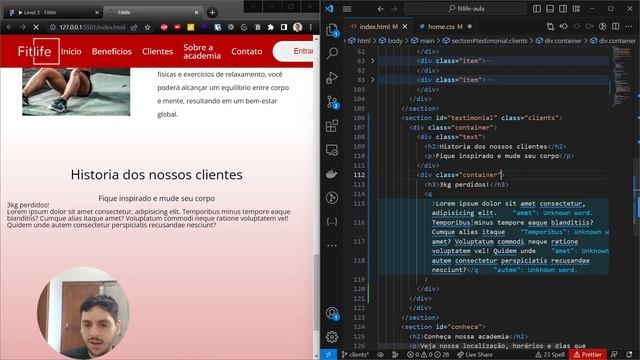Image resolution: width=640 pixels, height=360 pixels.
Task: Open the Source Control view
Action: click(x=332, y=102)
